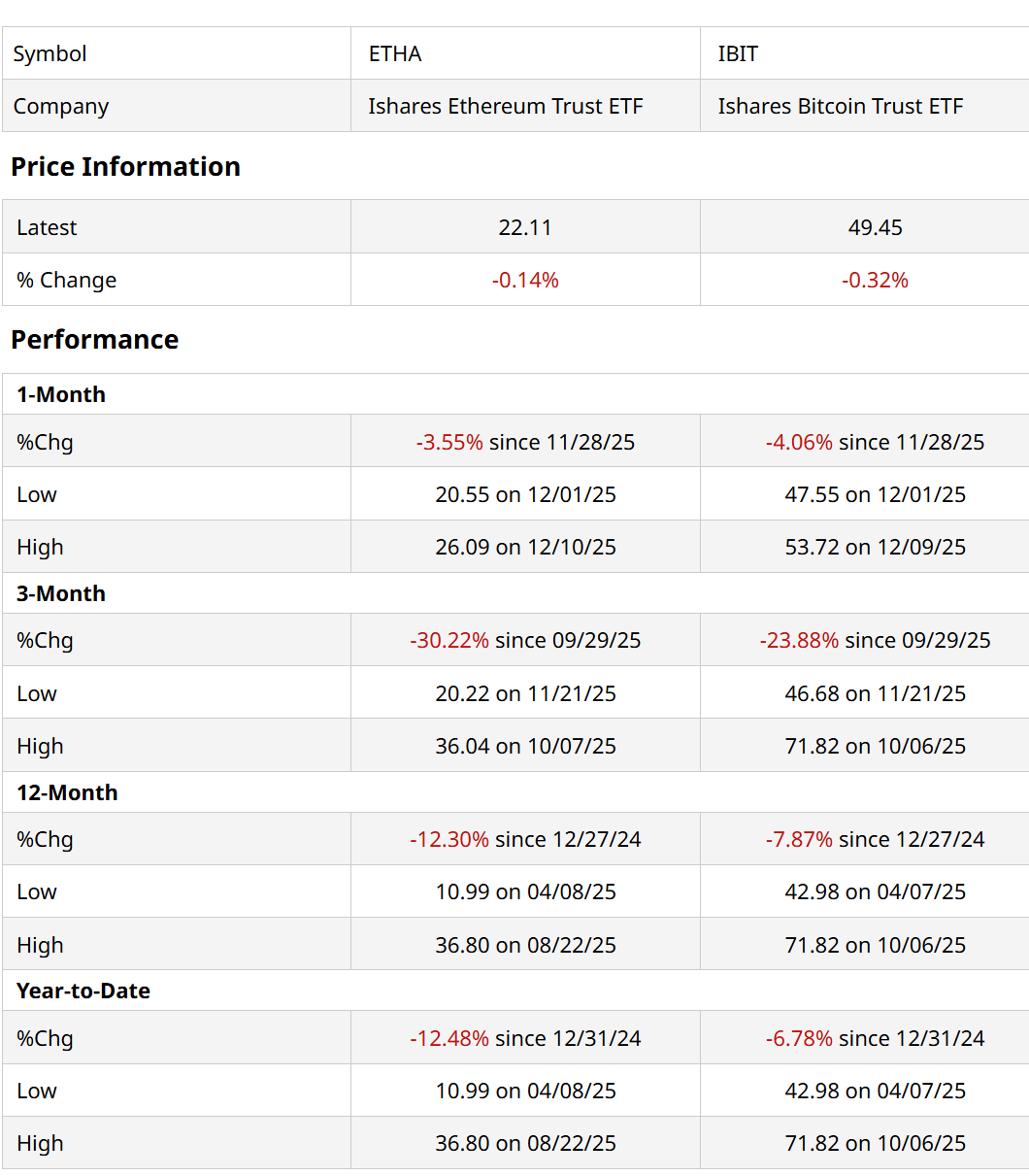1029x1176 pixels.
Task: Click the Price Information heading
Action: click(125, 166)
